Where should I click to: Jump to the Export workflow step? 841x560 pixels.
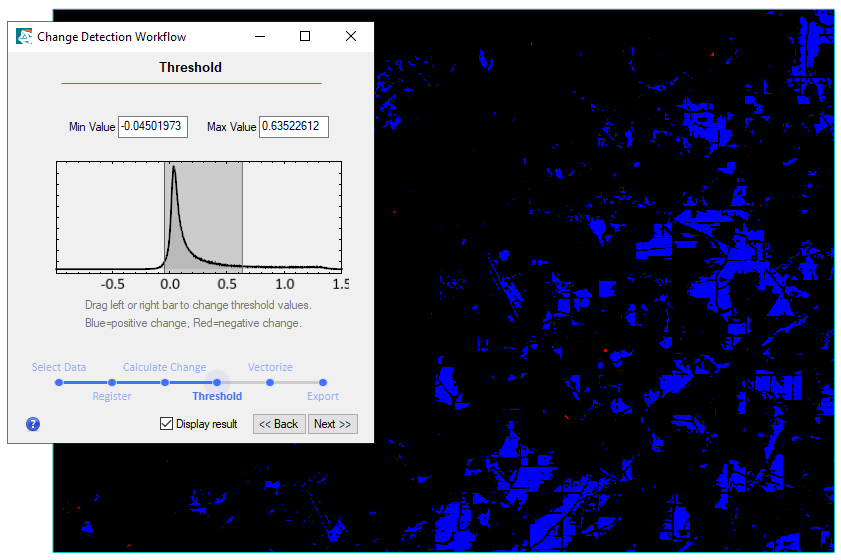322,382
